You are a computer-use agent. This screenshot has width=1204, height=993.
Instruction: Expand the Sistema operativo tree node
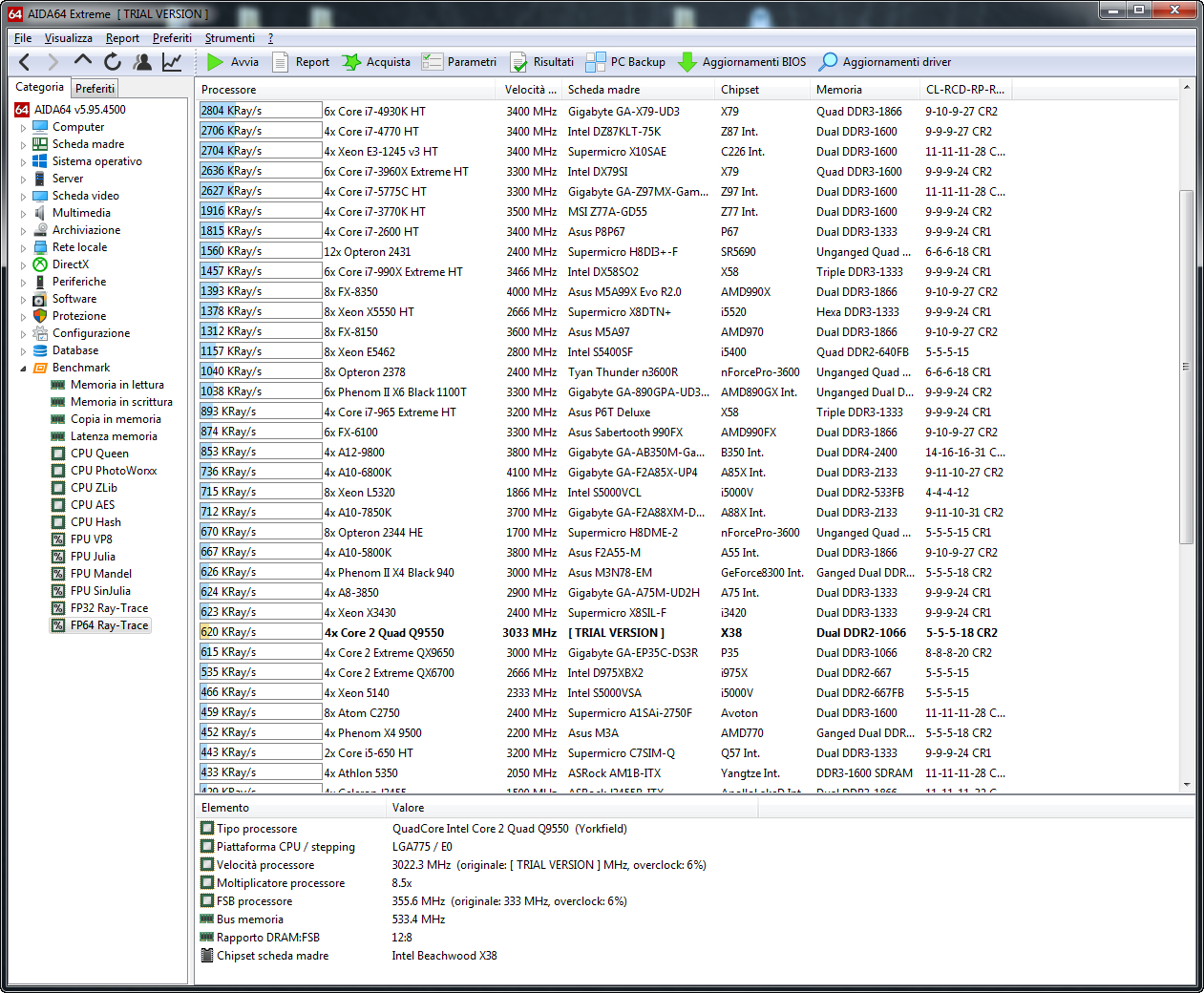point(23,161)
